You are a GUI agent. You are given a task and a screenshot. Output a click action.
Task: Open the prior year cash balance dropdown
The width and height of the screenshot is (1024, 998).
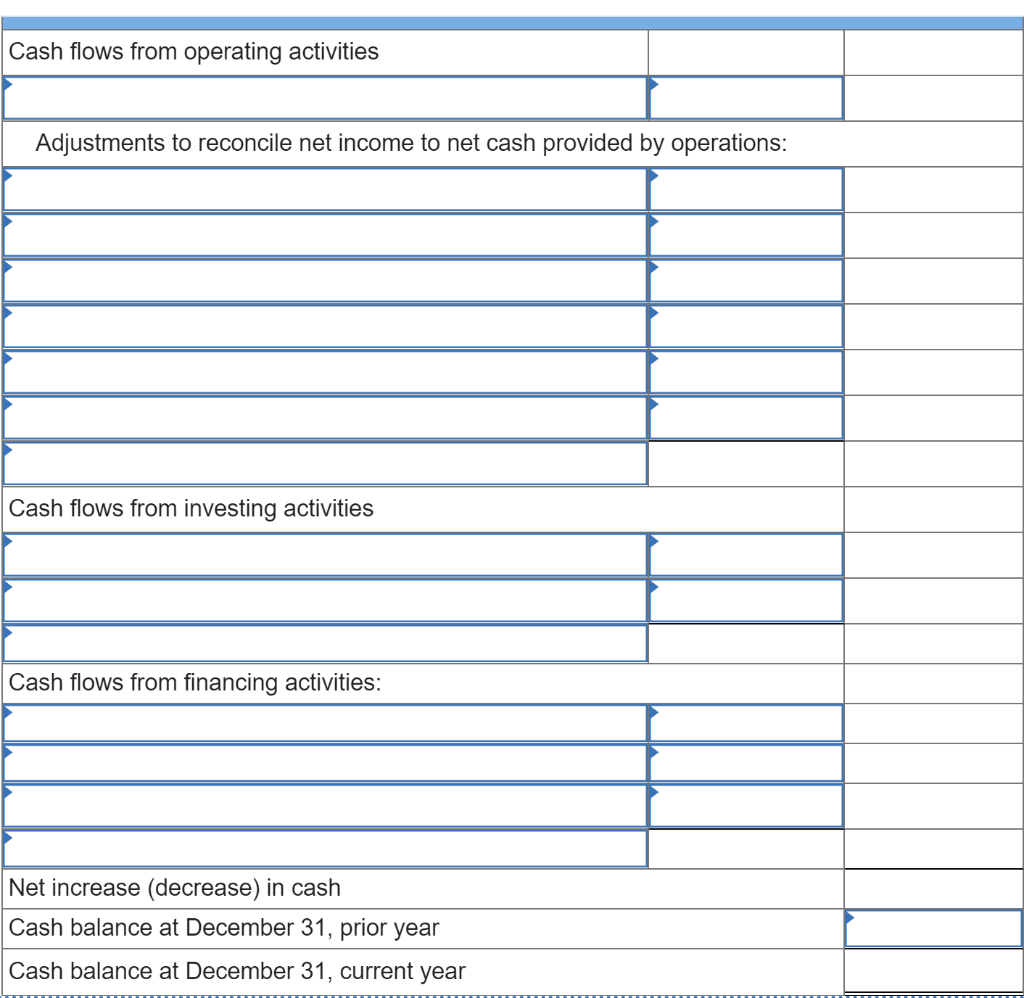coord(934,927)
